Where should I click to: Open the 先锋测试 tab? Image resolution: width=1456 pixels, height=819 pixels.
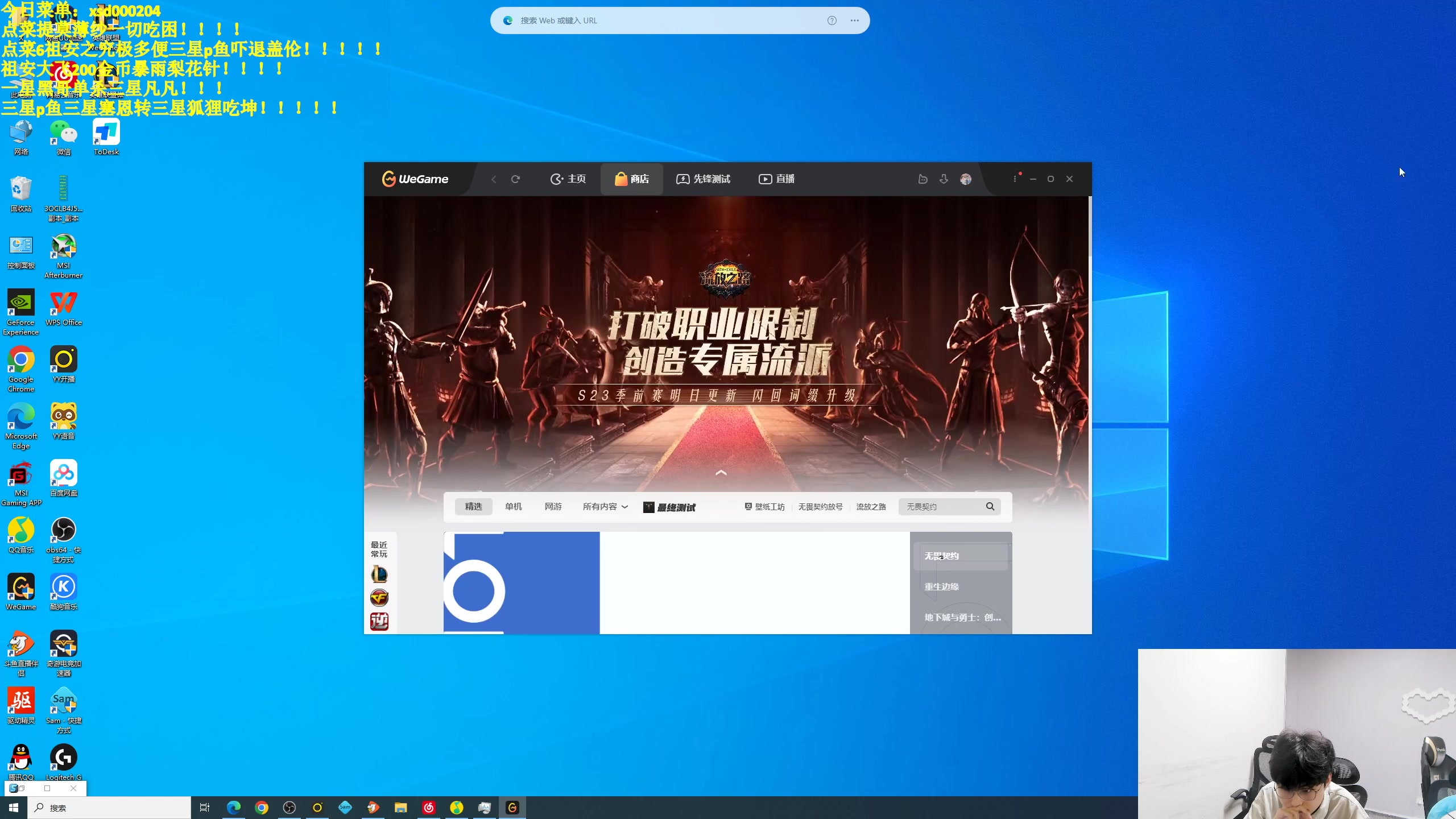coord(704,179)
